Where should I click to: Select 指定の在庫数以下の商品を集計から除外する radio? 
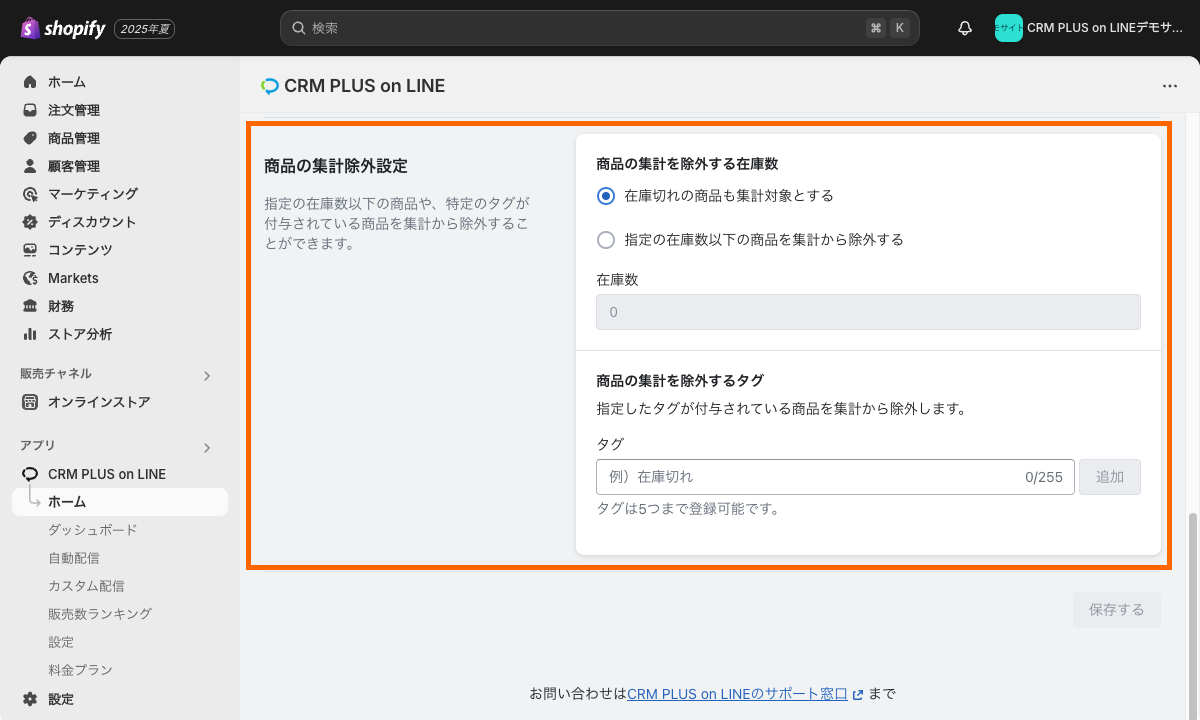pyautogui.click(x=605, y=240)
